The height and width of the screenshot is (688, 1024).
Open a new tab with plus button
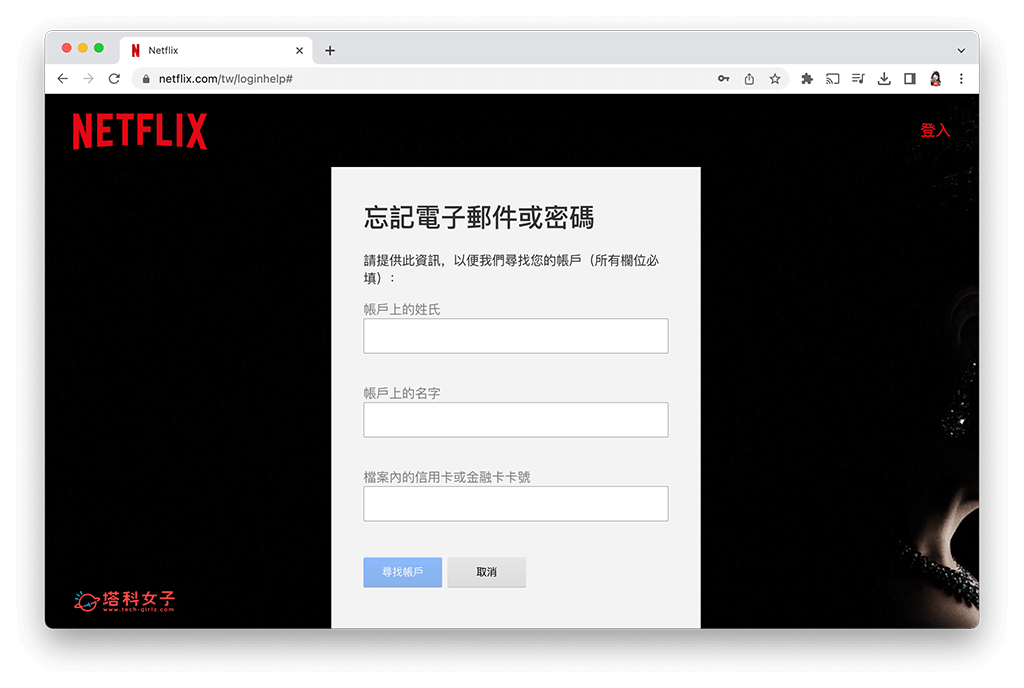[x=330, y=50]
